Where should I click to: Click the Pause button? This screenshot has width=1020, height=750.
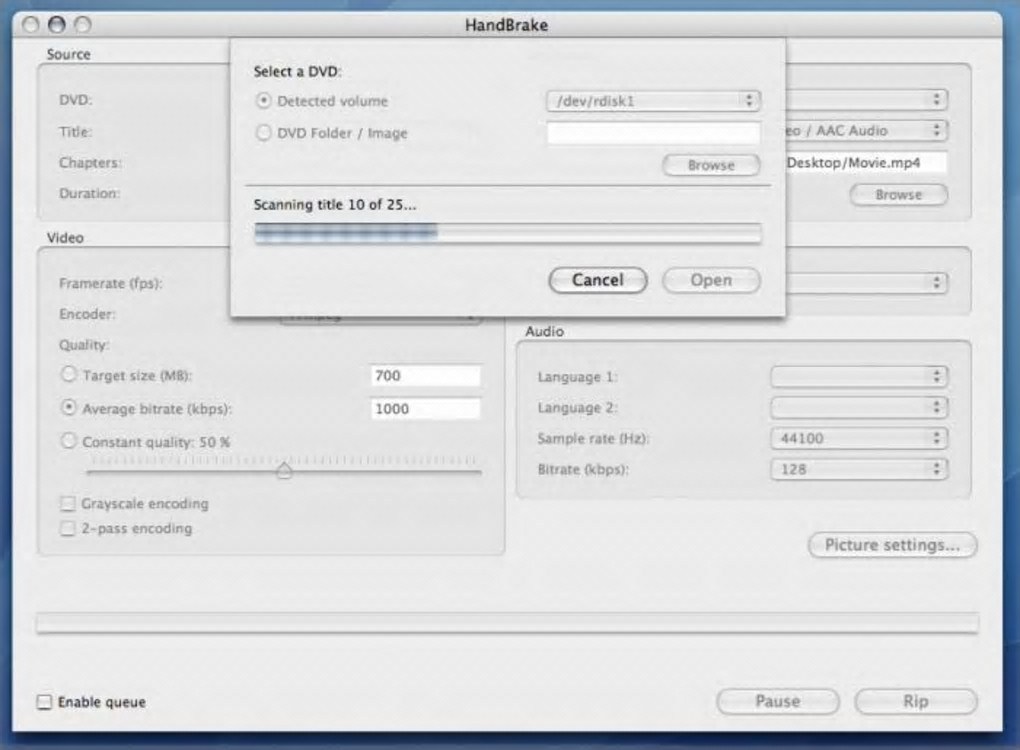point(778,701)
